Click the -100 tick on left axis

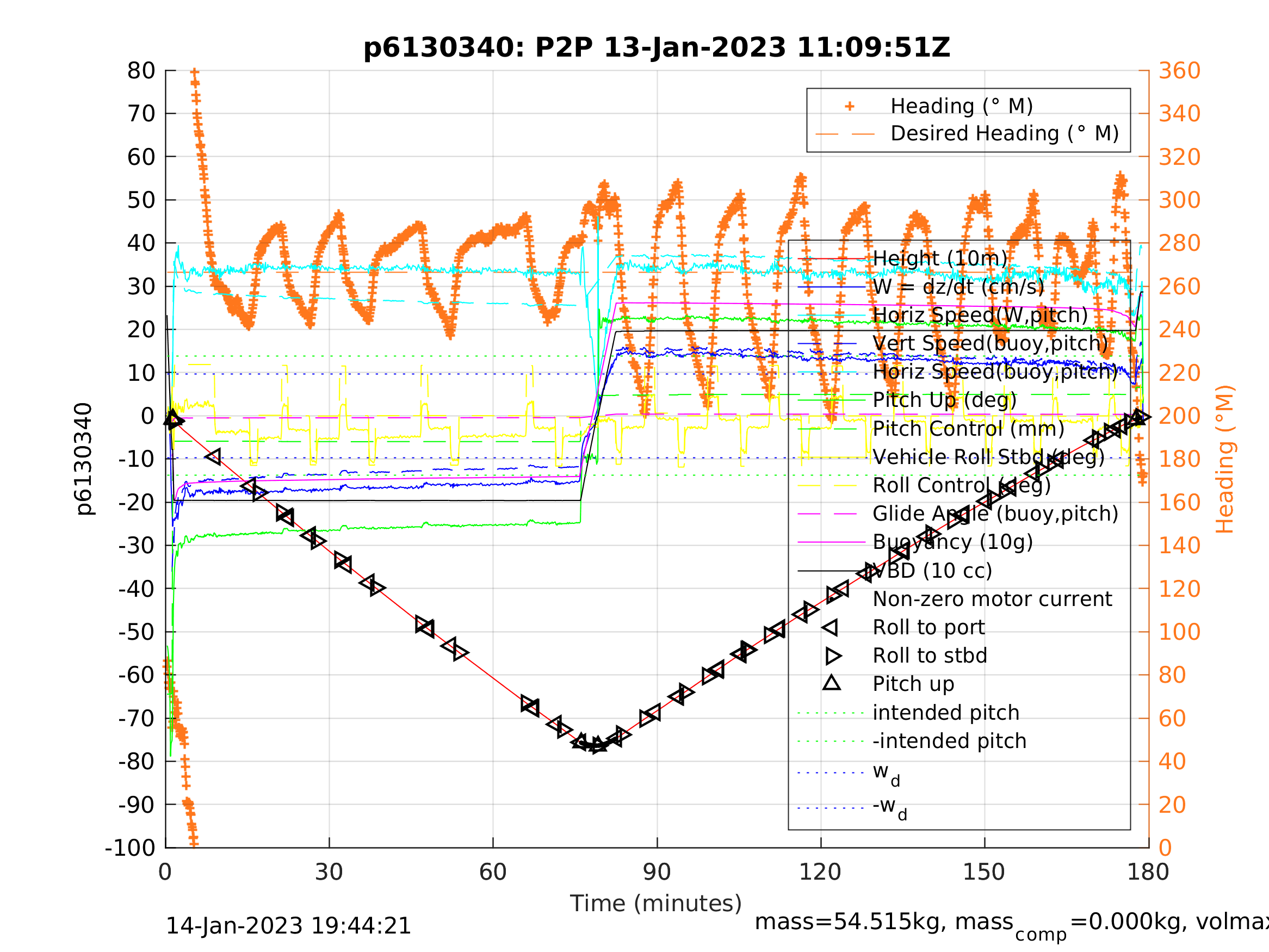[130, 848]
